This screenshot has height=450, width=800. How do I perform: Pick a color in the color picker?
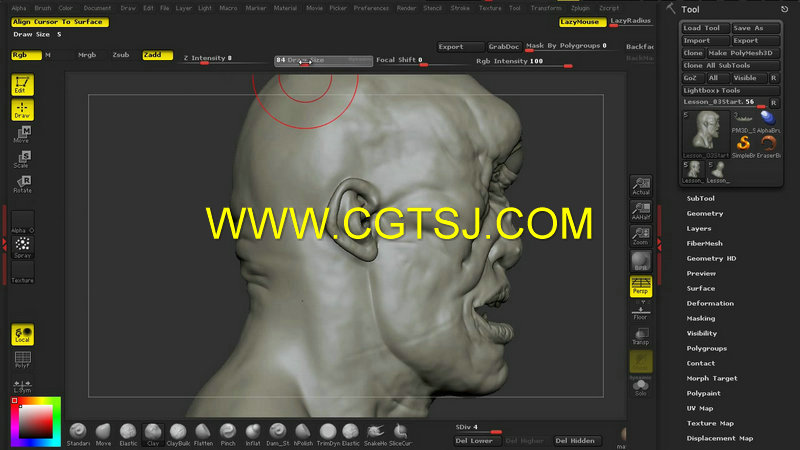[x=36, y=422]
